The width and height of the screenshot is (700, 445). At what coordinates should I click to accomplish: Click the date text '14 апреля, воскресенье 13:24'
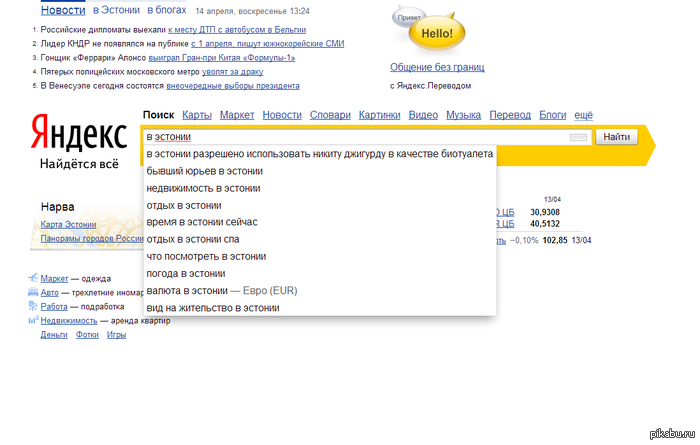(253, 11)
